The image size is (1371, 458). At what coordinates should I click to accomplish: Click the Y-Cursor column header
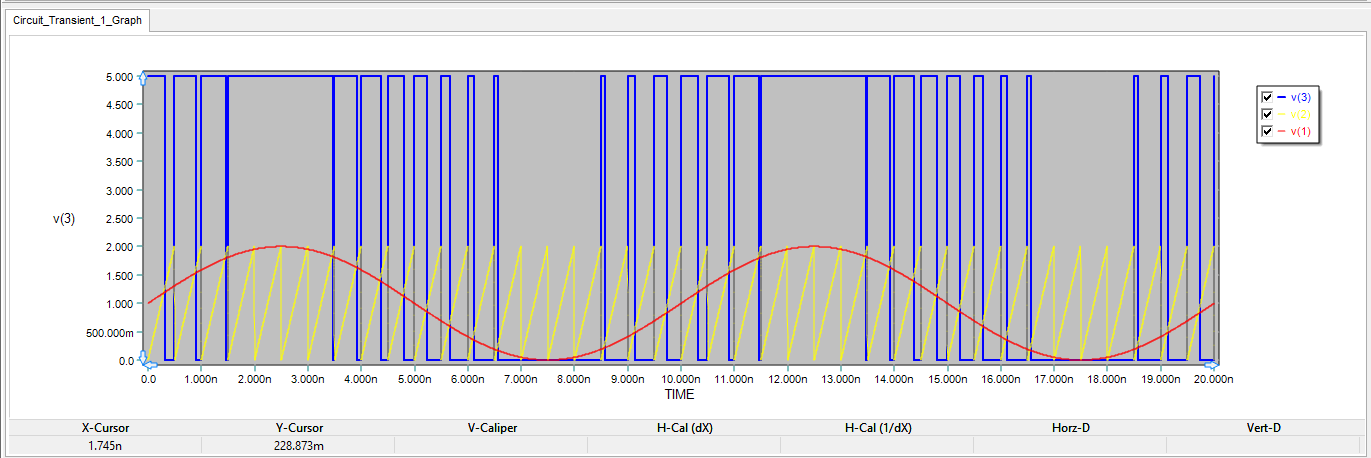(299, 428)
